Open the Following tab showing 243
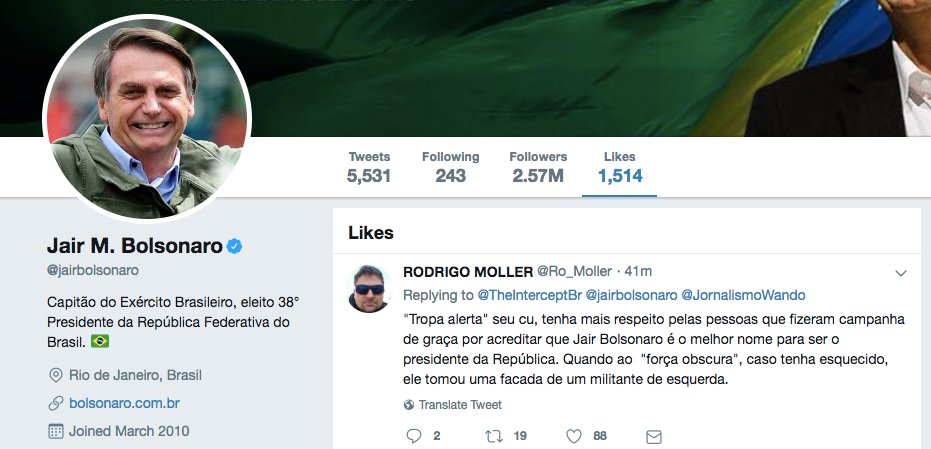 point(451,167)
